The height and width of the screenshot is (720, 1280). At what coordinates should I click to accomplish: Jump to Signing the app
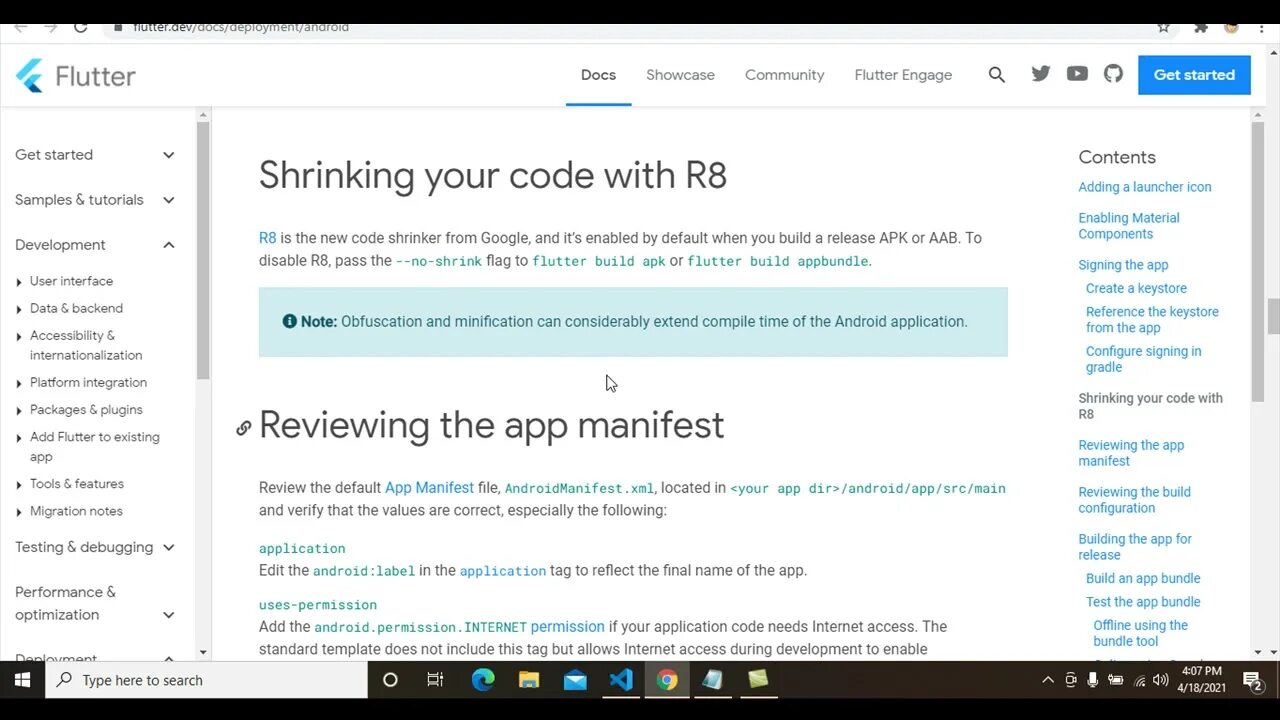pyautogui.click(x=1123, y=265)
